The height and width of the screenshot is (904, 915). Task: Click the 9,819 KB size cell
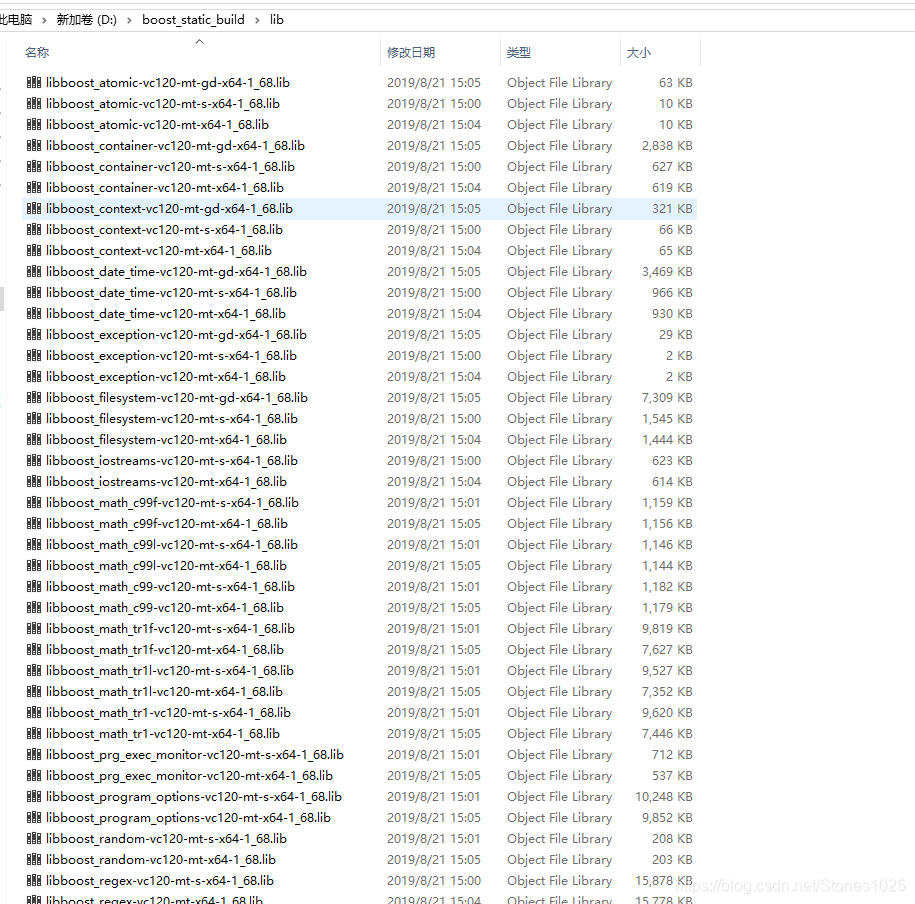[x=667, y=629]
